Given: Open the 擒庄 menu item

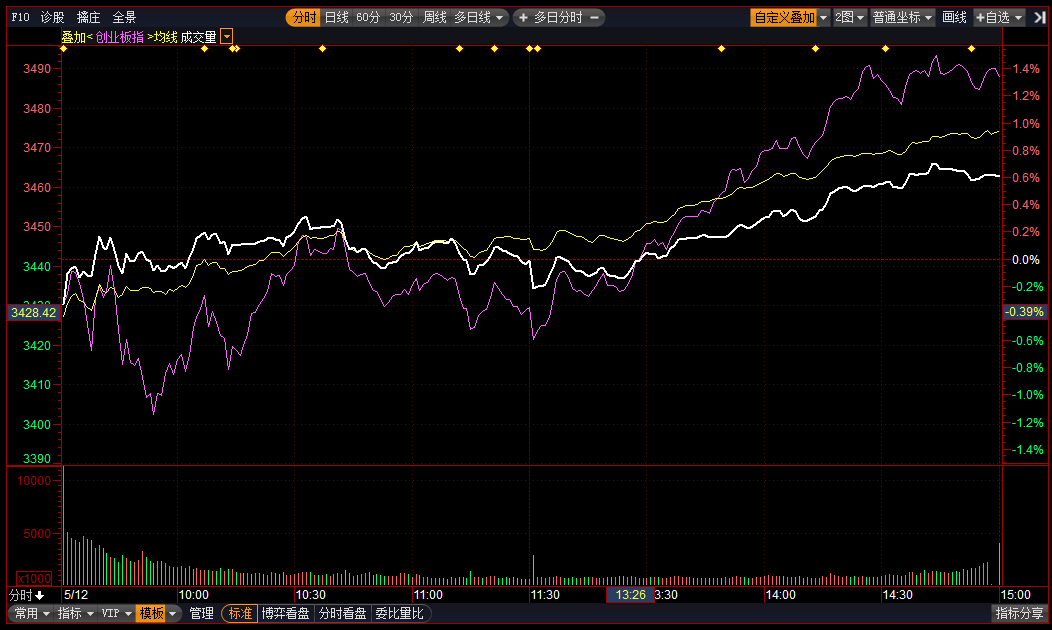Looking at the screenshot, I should click(89, 17).
